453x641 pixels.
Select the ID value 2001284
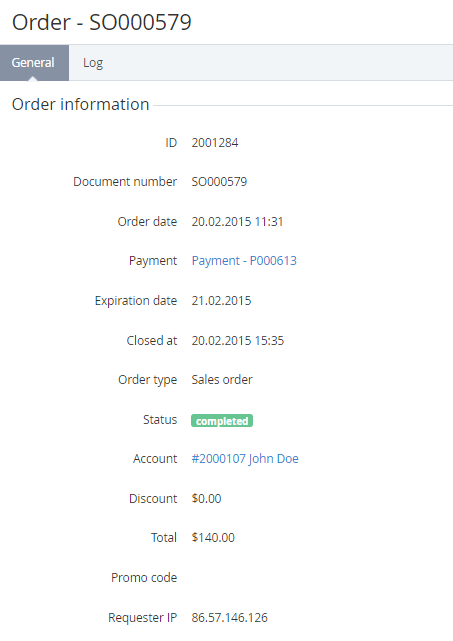215,143
